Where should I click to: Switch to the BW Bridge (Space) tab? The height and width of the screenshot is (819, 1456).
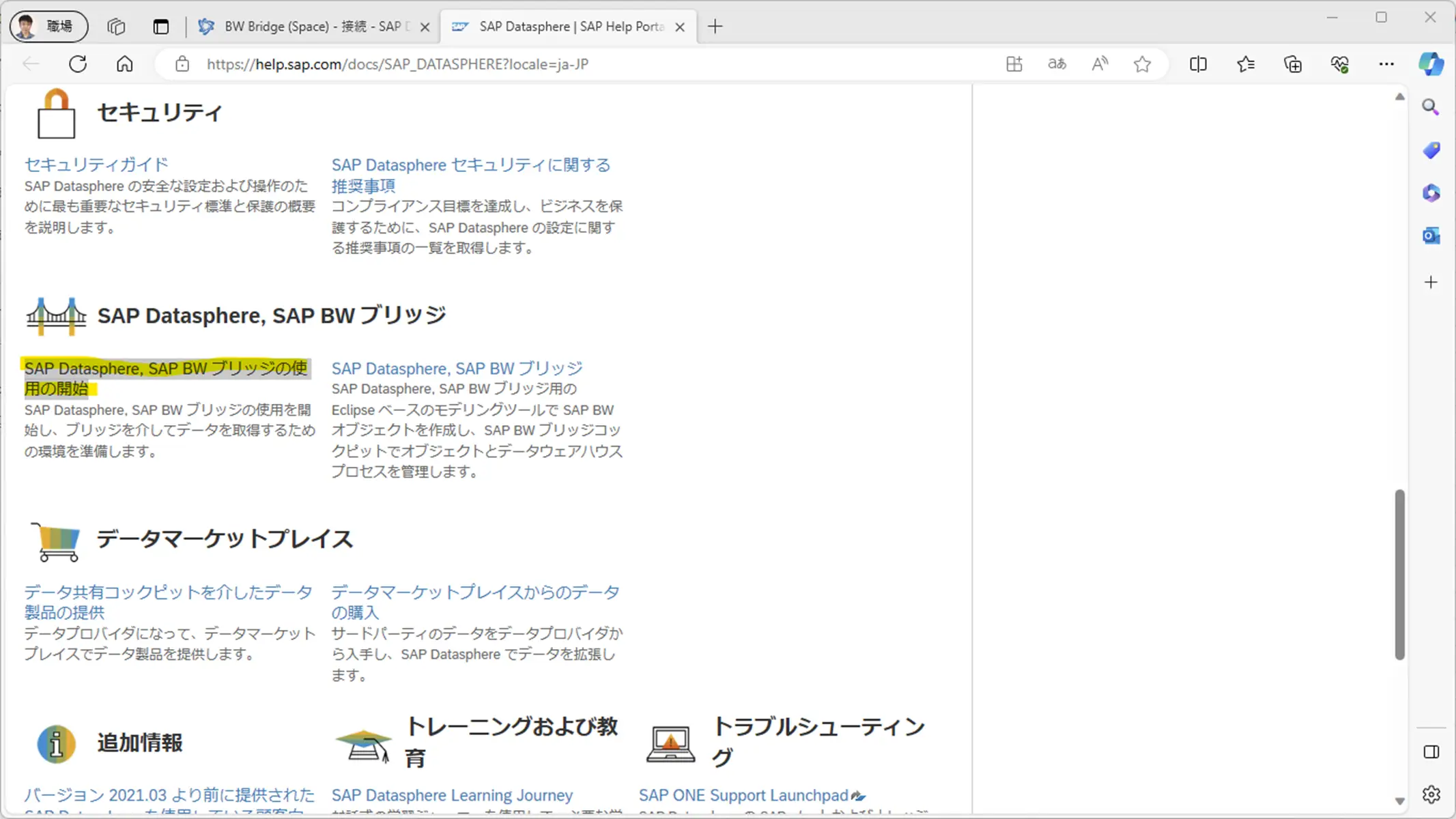coord(313,27)
